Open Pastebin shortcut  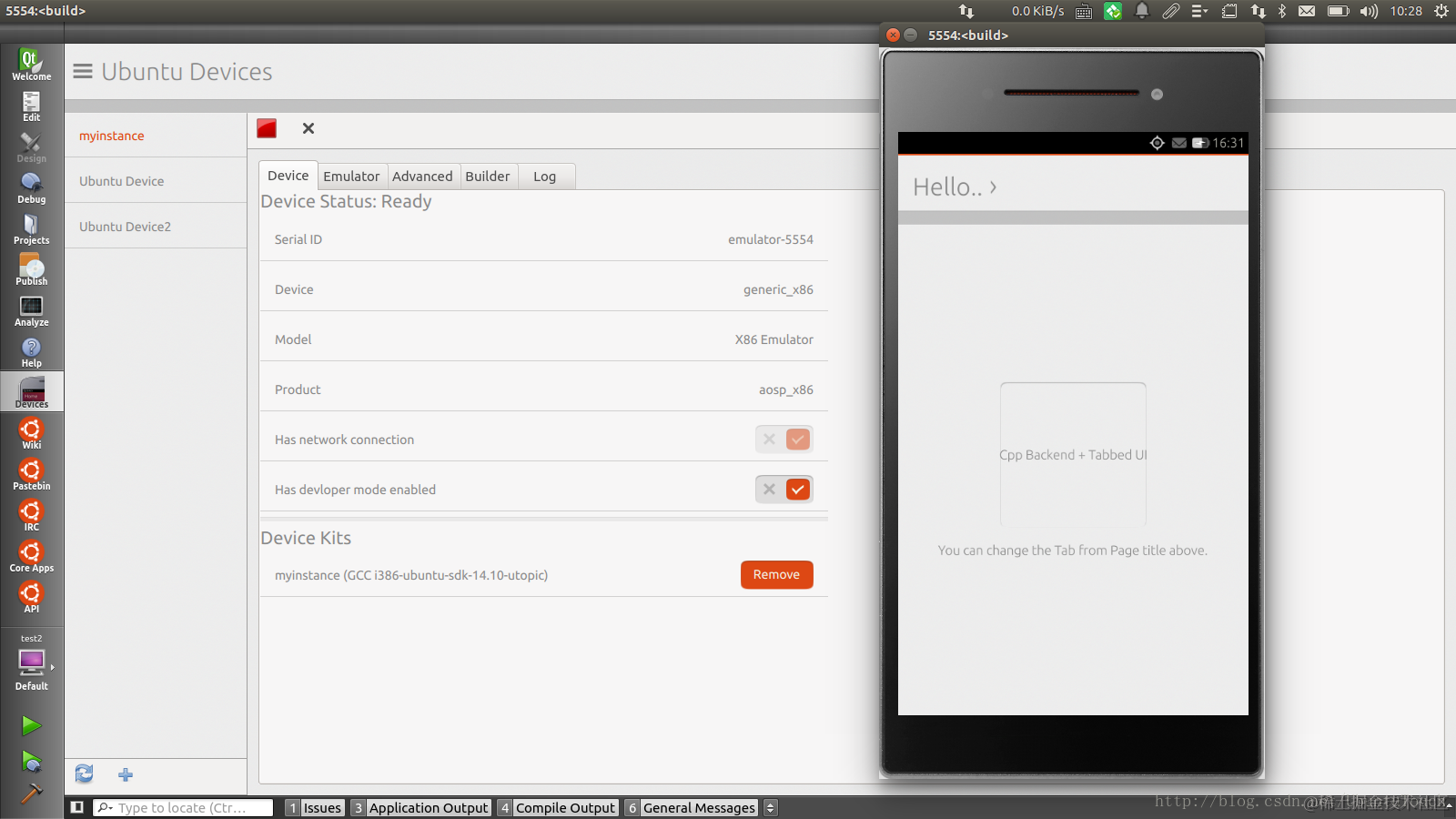31,474
